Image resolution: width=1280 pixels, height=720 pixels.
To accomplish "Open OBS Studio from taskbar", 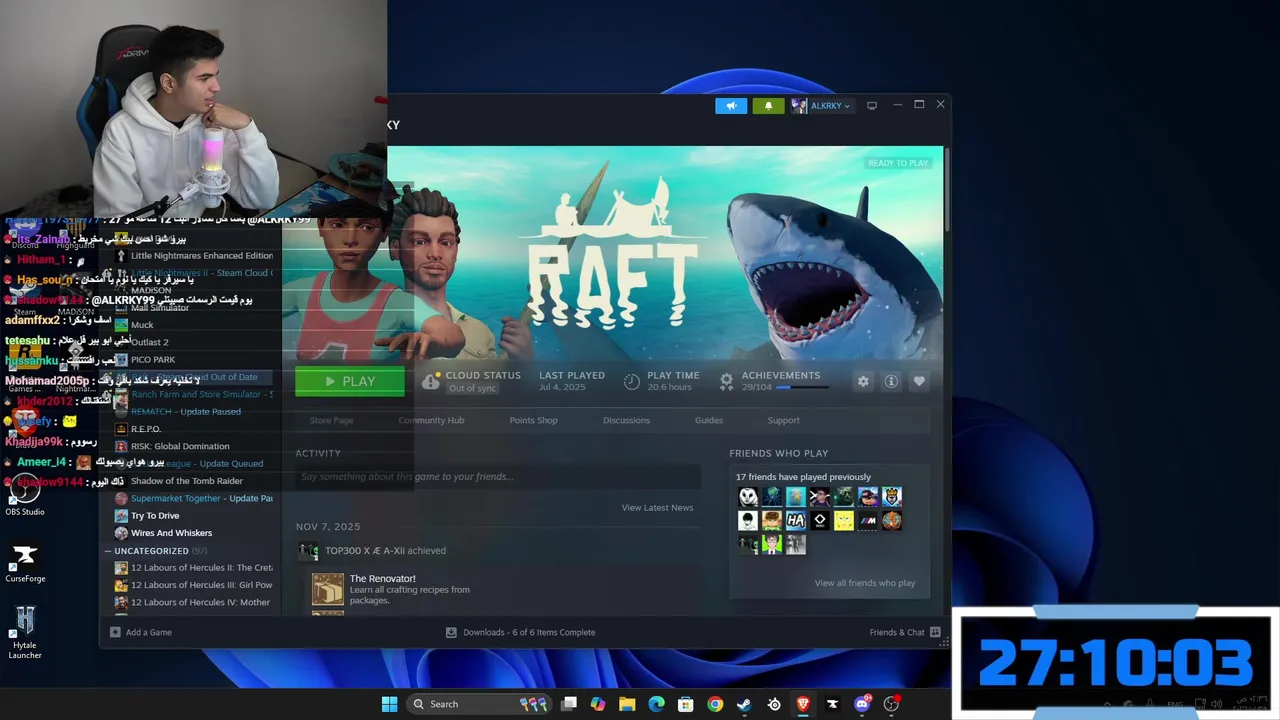I will pyautogui.click(x=891, y=704).
